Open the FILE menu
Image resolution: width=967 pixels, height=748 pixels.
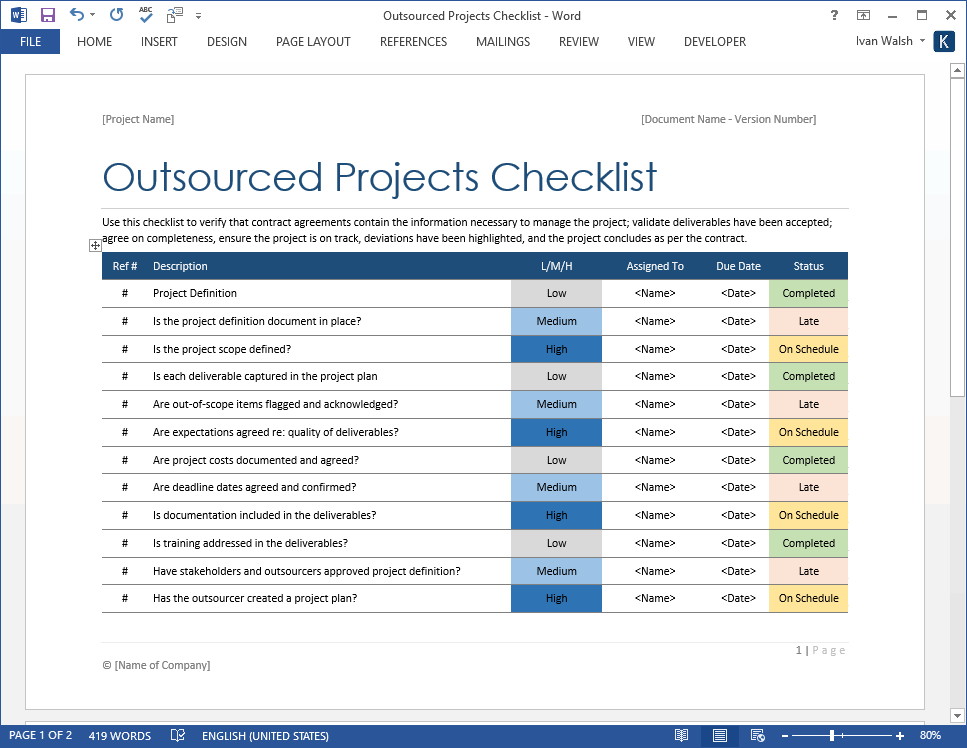pyautogui.click(x=30, y=42)
